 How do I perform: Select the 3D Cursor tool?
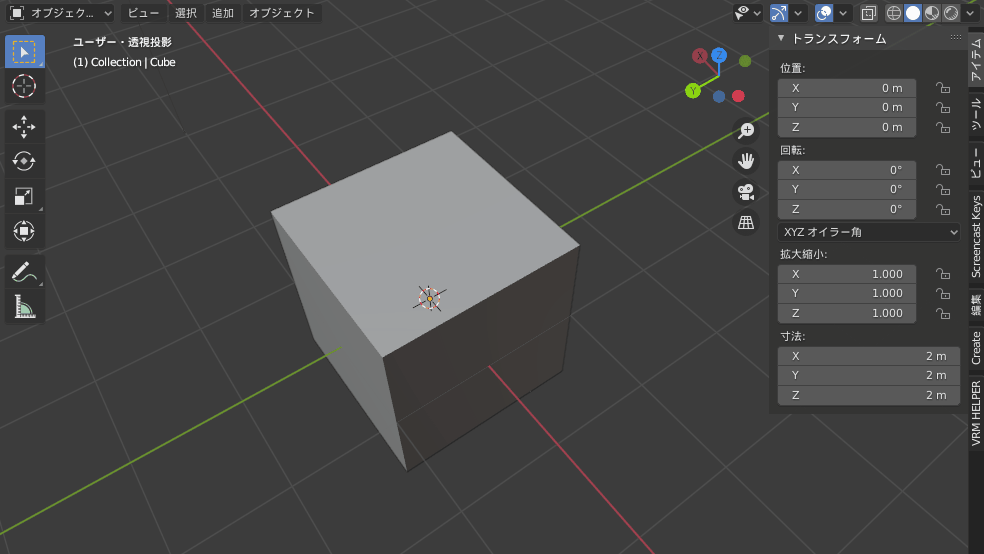click(24, 86)
